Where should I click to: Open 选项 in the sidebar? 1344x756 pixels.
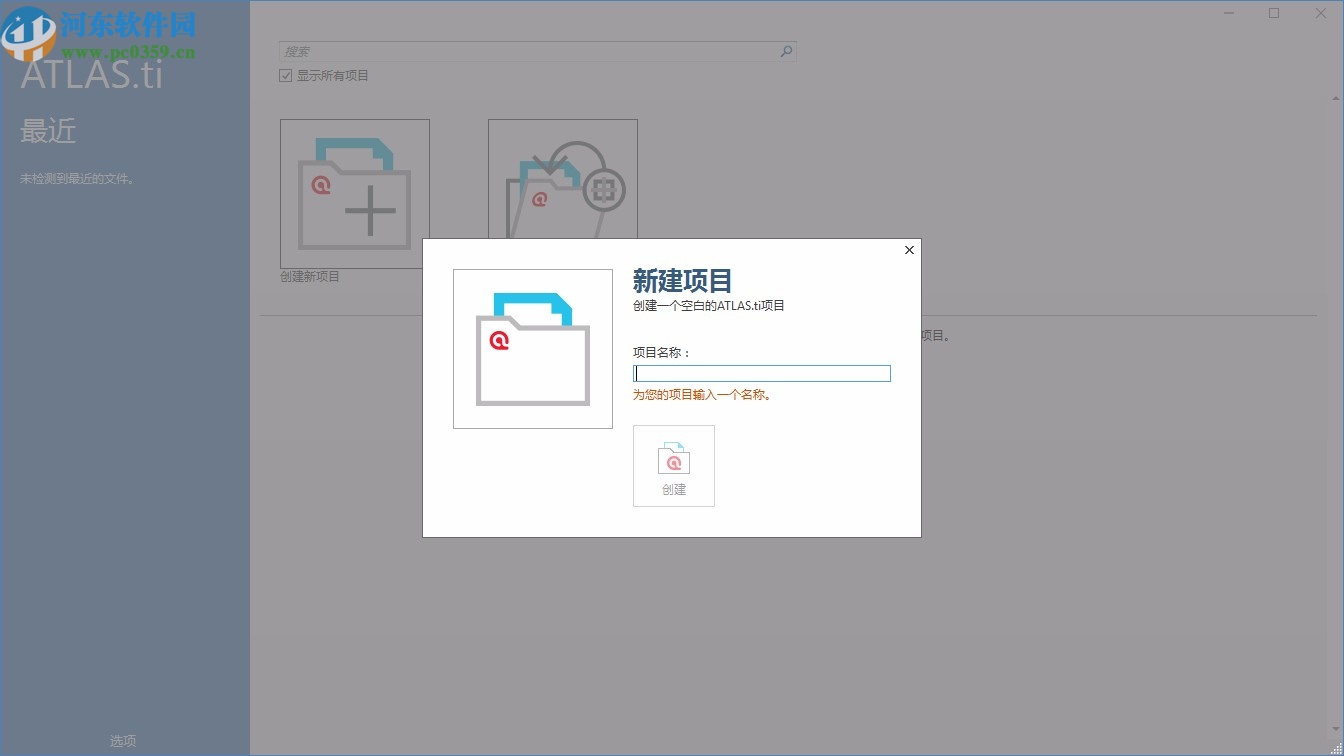(x=123, y=741)
